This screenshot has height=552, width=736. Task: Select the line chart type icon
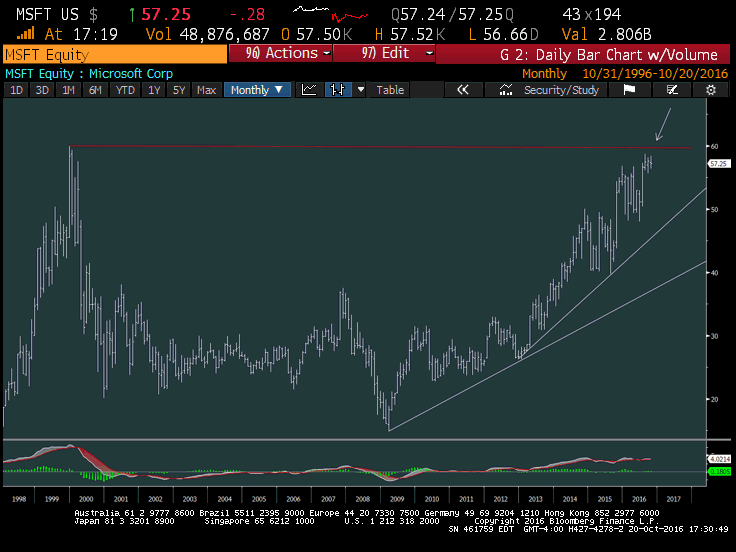pos(309,90)
